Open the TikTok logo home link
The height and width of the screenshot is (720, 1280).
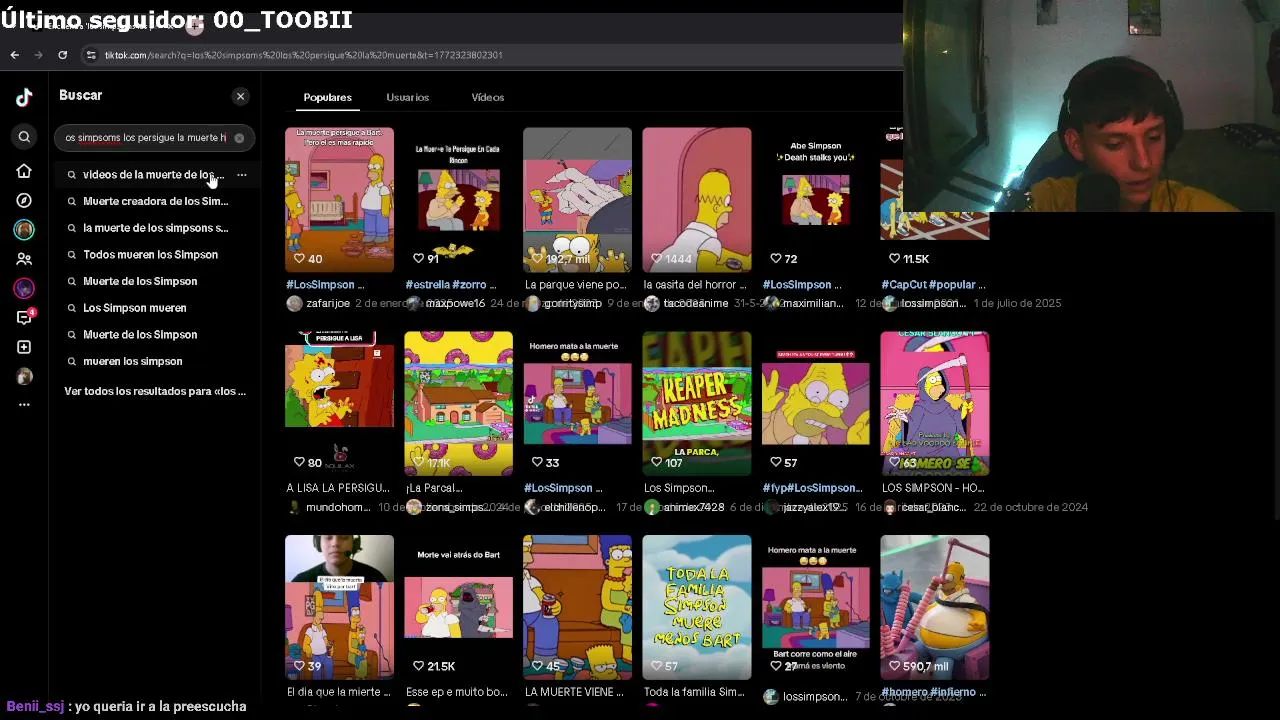point(24,97)
